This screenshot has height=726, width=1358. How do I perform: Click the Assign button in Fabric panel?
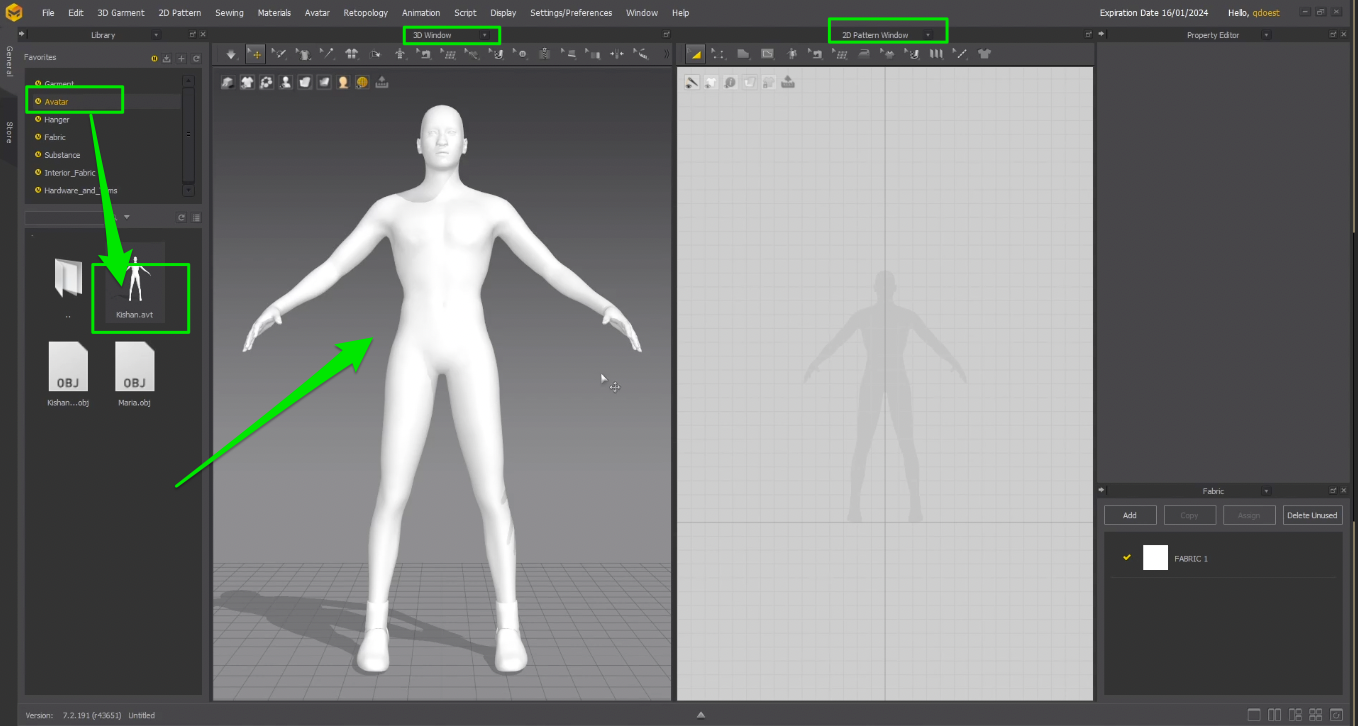coord(1249,515)
